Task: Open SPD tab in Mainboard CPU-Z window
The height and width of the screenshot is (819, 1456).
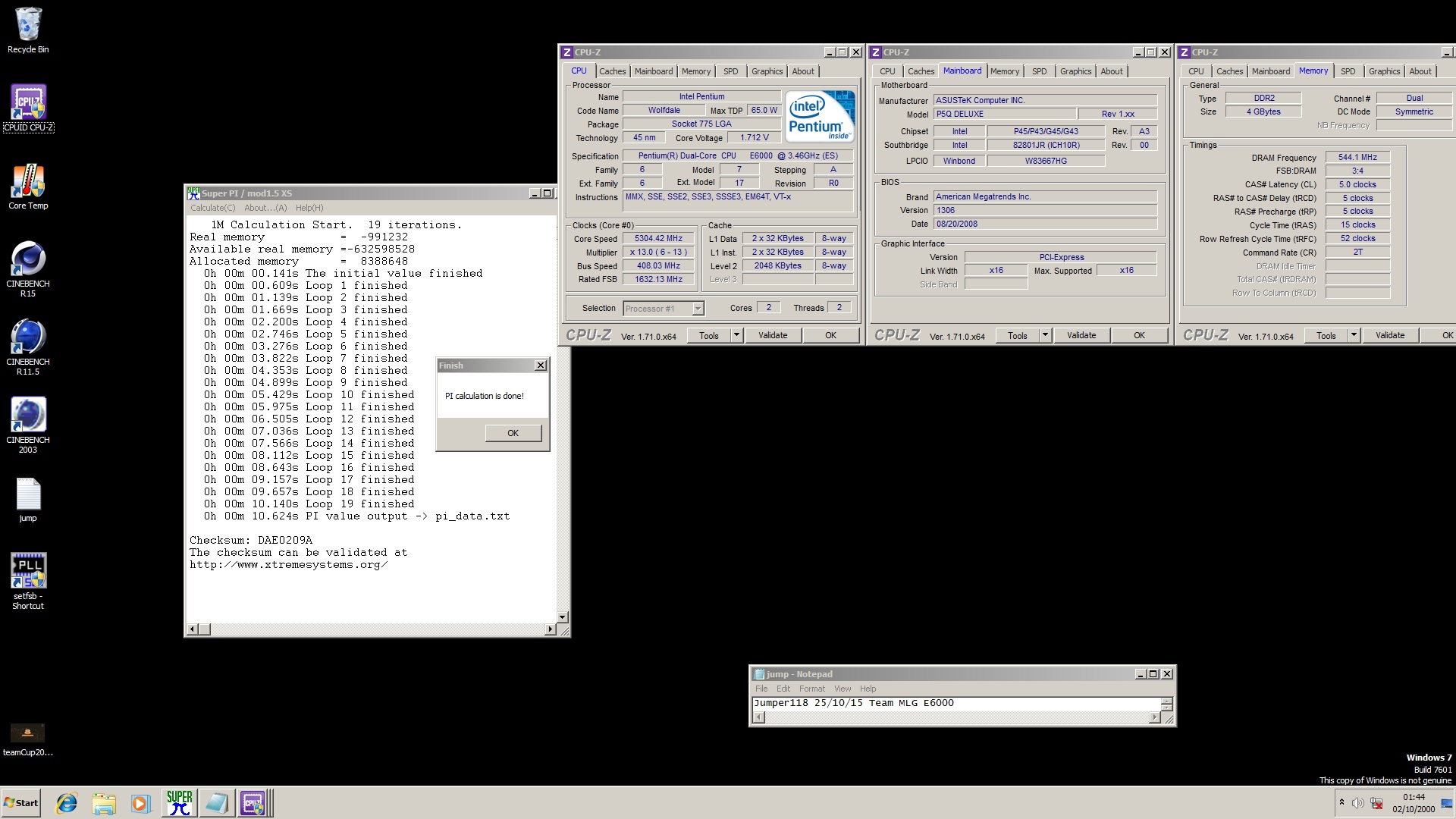Action: click(1039, 71)
